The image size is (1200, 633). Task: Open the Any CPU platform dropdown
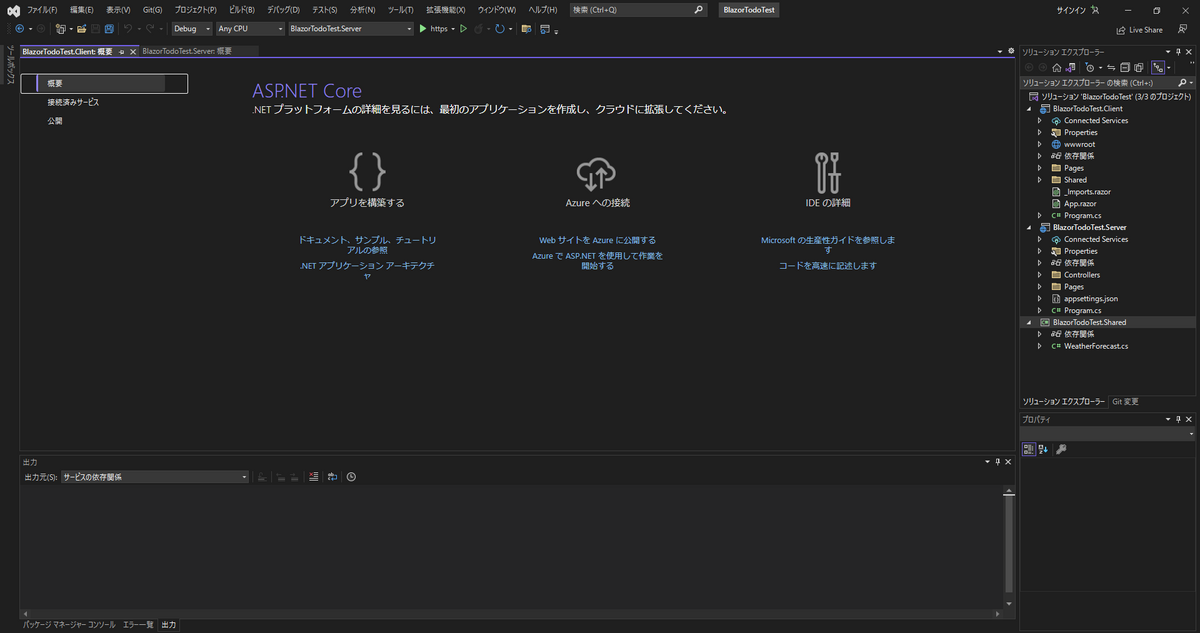point(250,29)
